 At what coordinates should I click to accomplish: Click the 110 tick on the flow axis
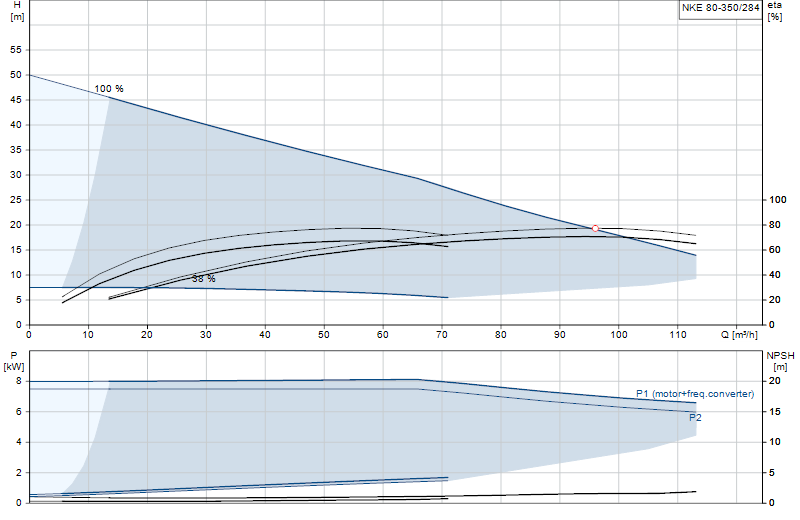pyautogui.click(x=678, y=335)
